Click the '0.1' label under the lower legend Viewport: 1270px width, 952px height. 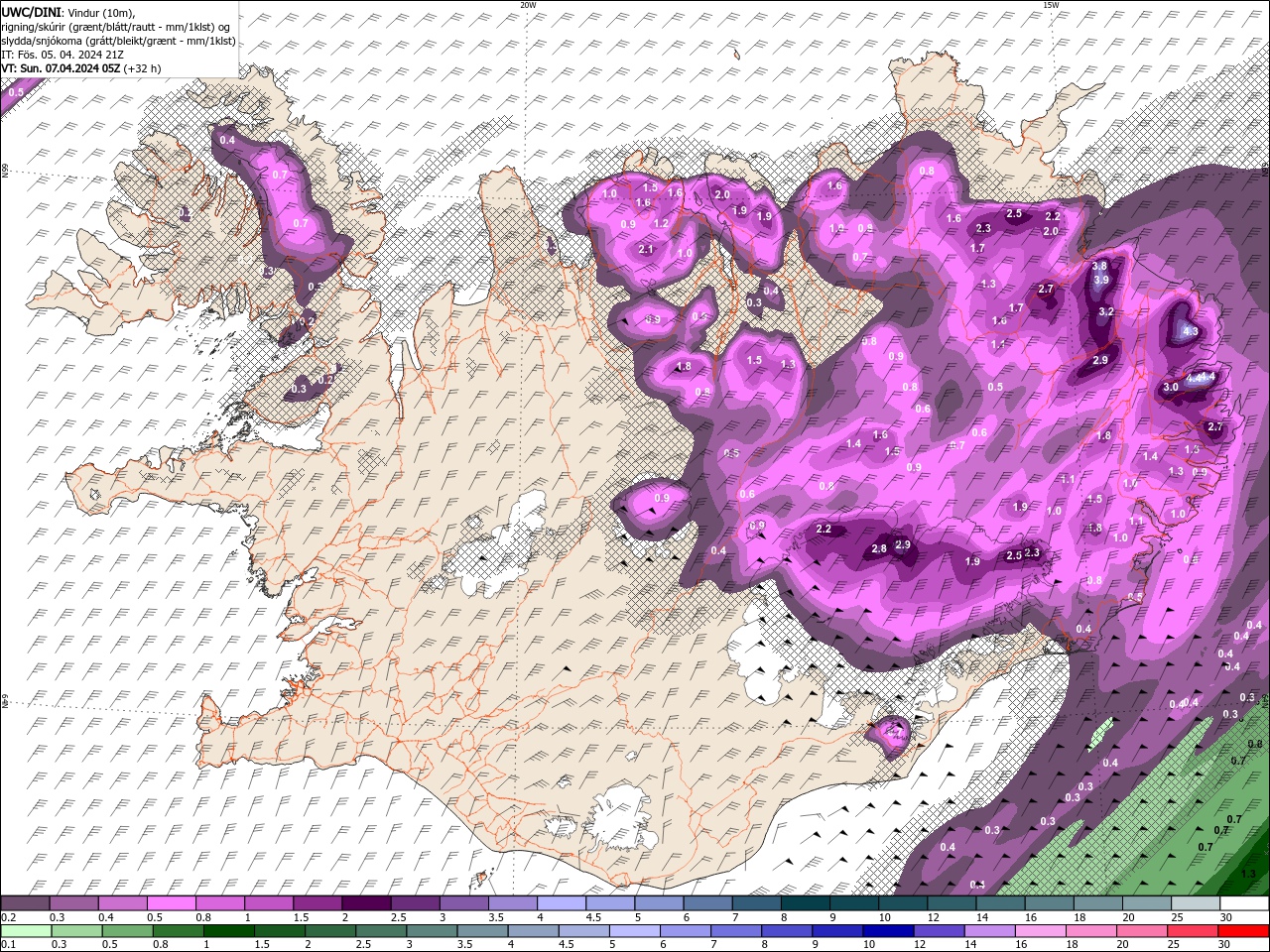[x=7, y=944]
